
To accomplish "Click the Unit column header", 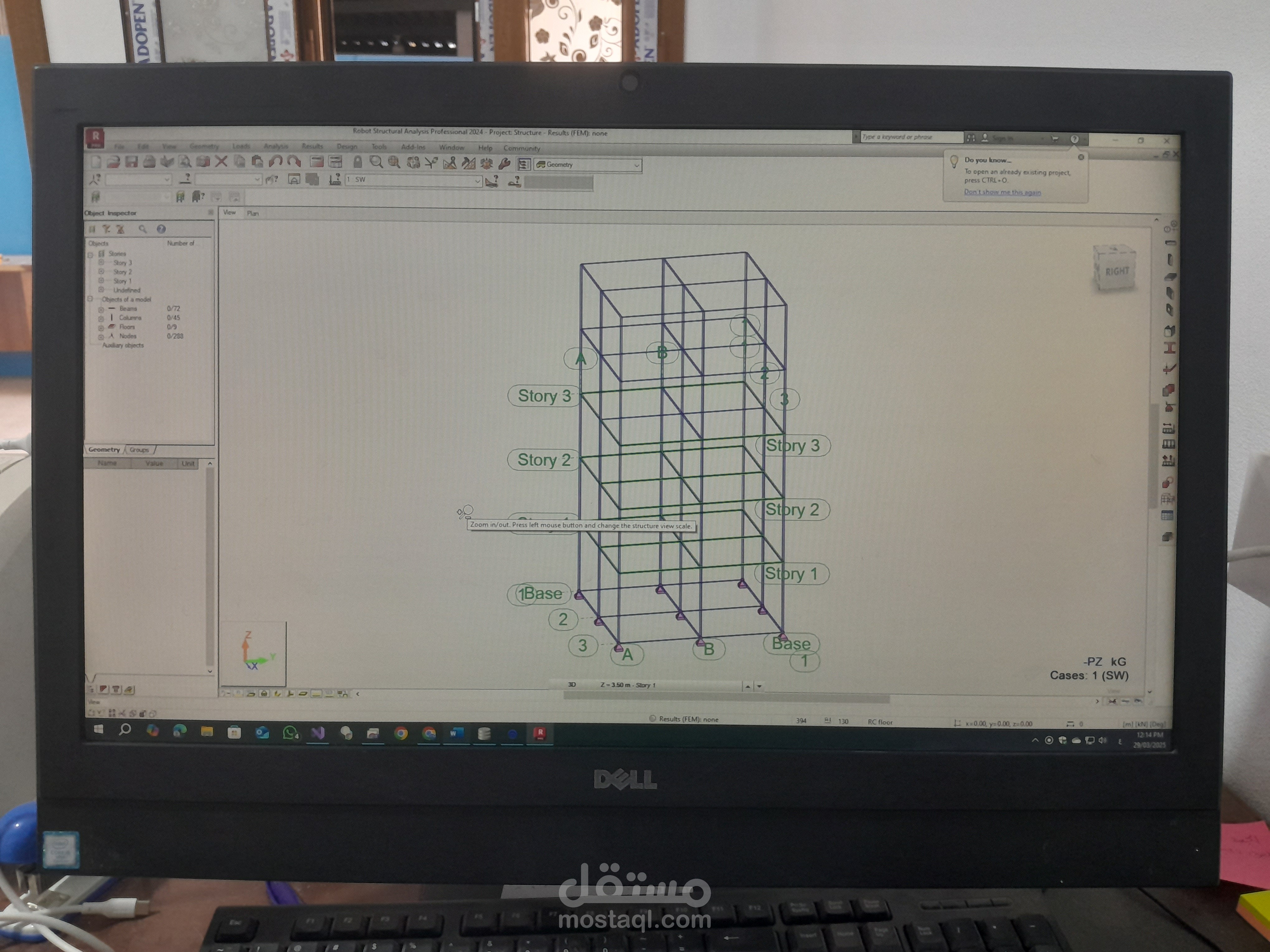I will (188, 464).
